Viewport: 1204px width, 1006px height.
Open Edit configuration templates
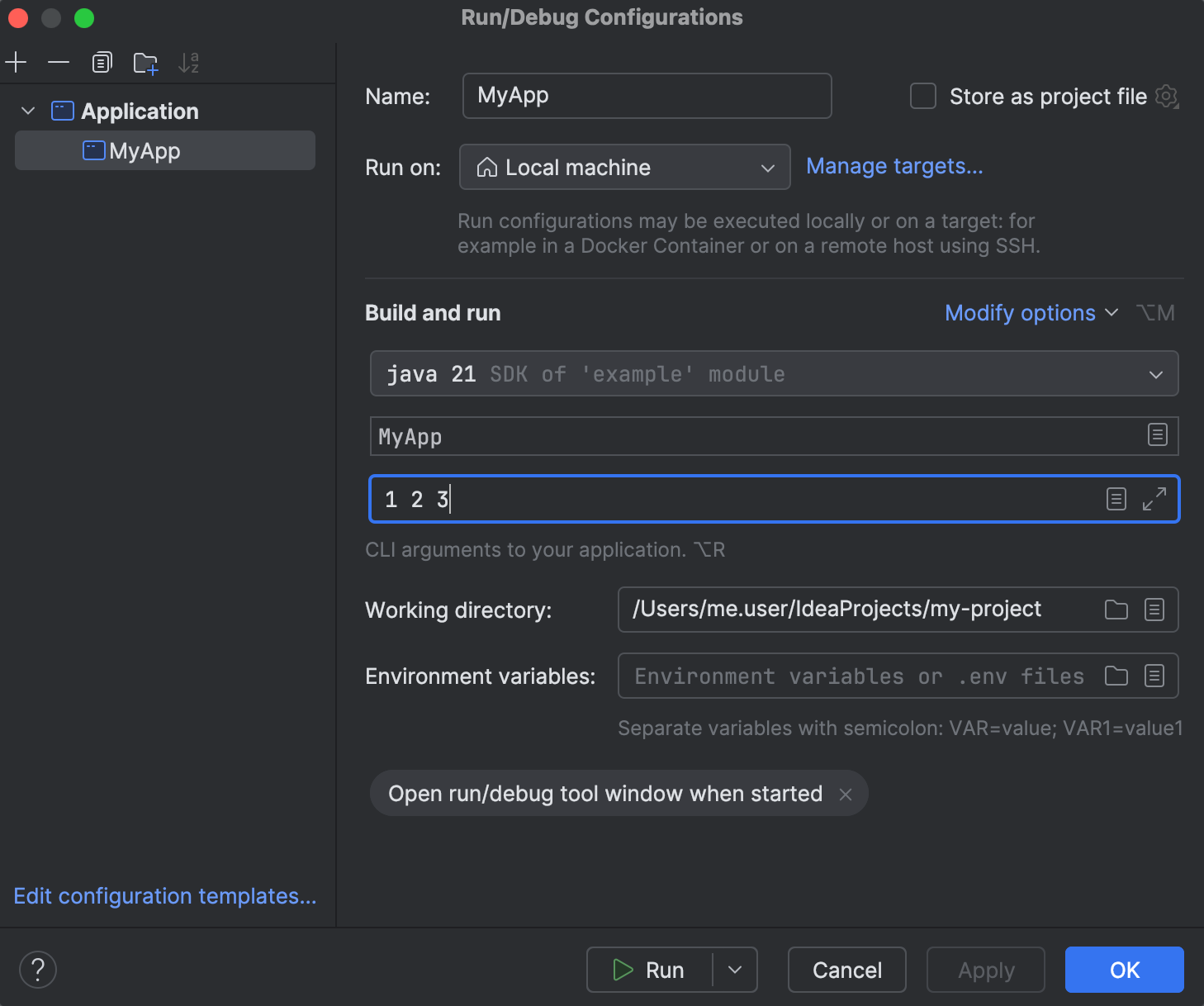[x=164, y=896]
